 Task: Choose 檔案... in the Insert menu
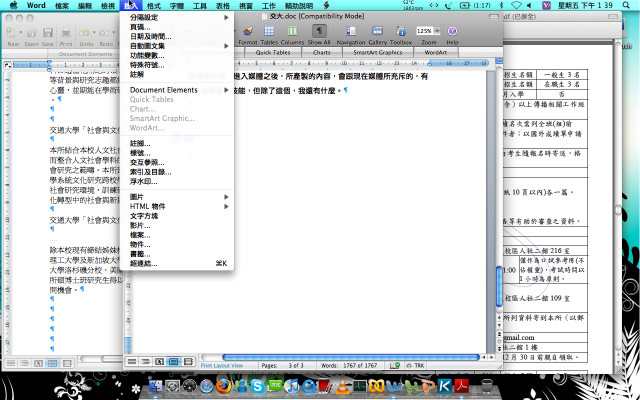tap(178, 235)
